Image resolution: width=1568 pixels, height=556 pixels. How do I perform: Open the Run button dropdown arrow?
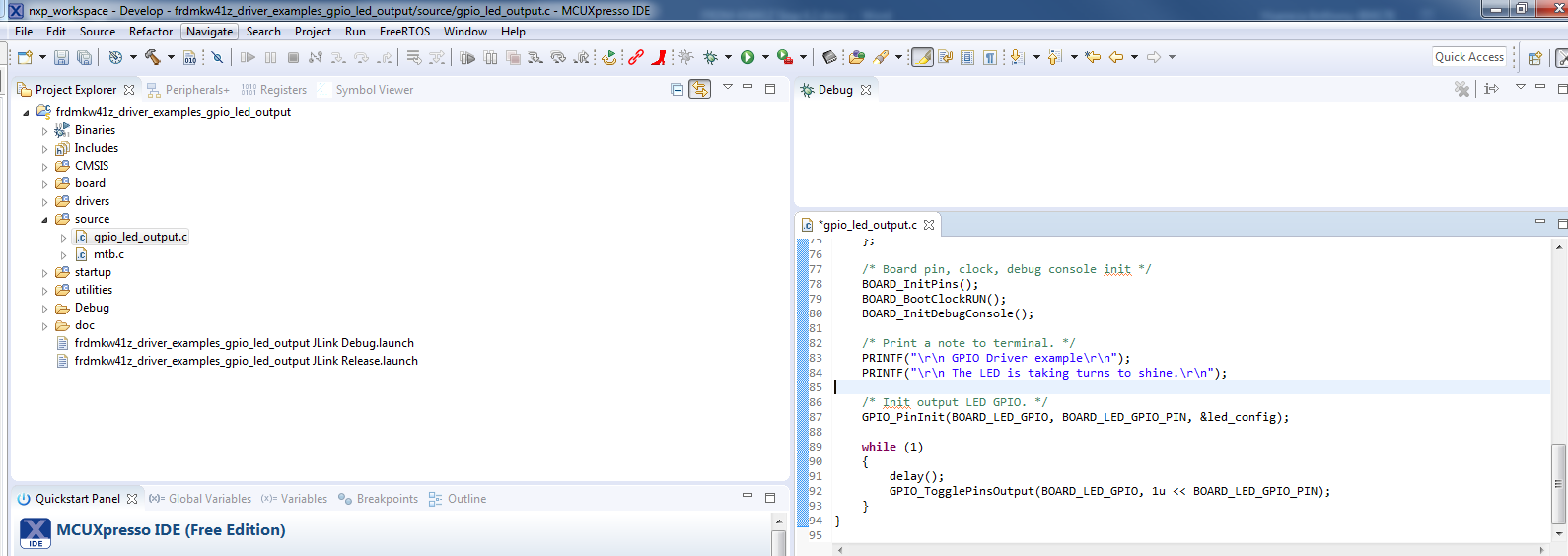(765, 58)
